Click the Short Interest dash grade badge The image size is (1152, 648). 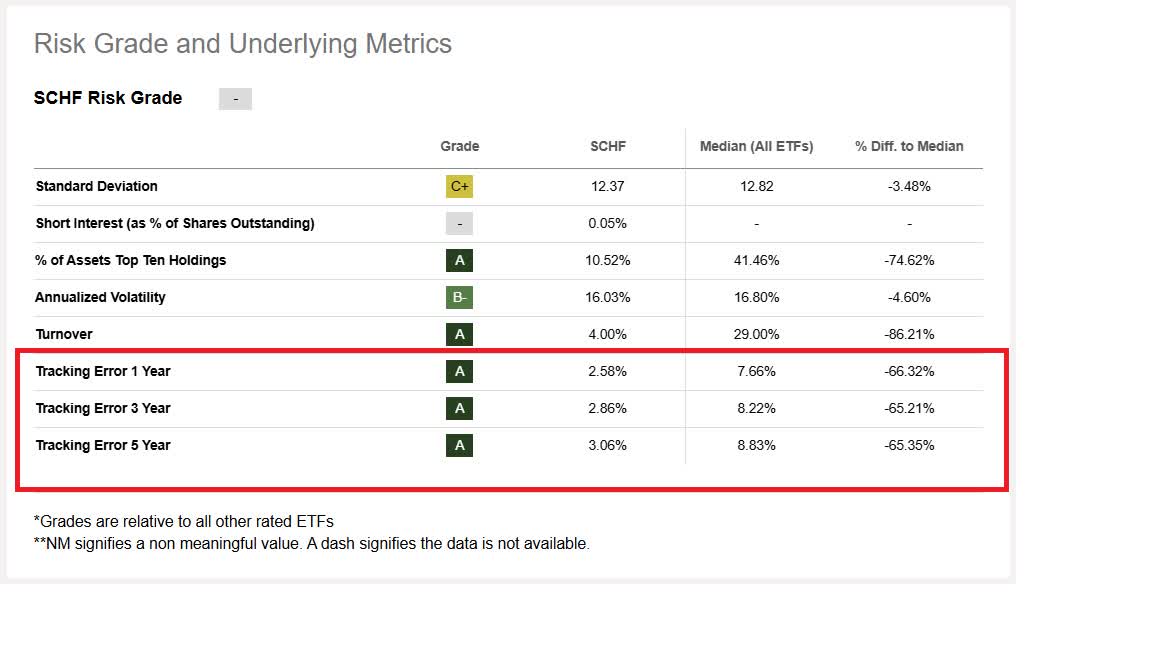pos(459,223)
